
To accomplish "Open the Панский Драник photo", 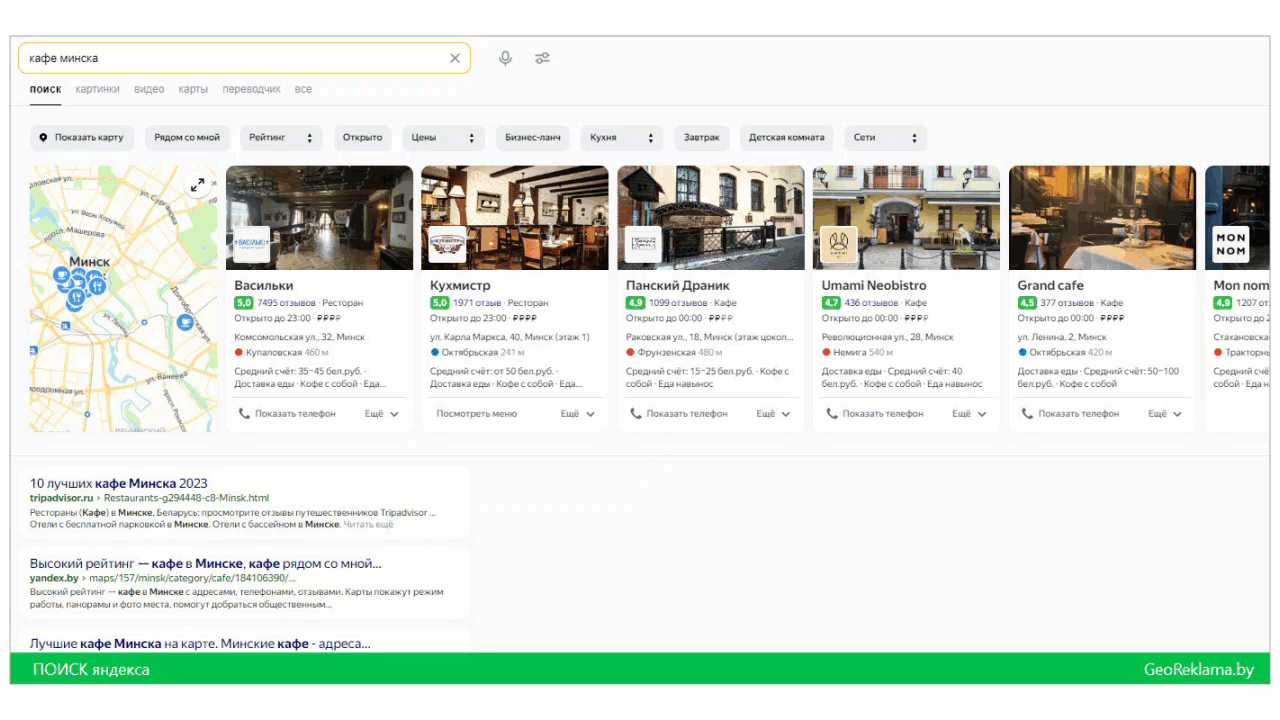I will pyautogui.click(x=711, y=217).
